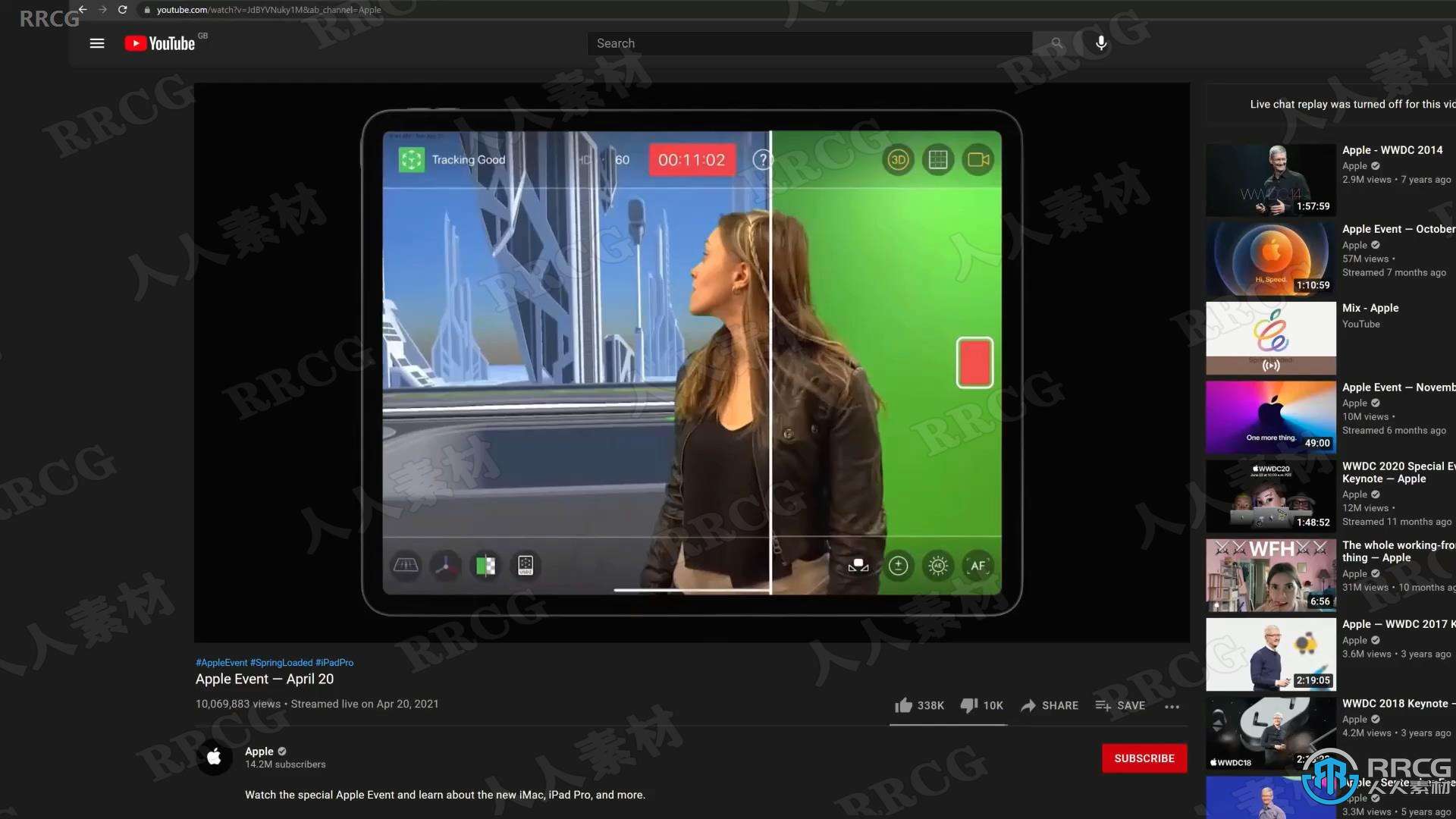Open Apple — WWDC 2017 Keynote thumbnail
The image size is (1456, 819).
[1271, 654]
